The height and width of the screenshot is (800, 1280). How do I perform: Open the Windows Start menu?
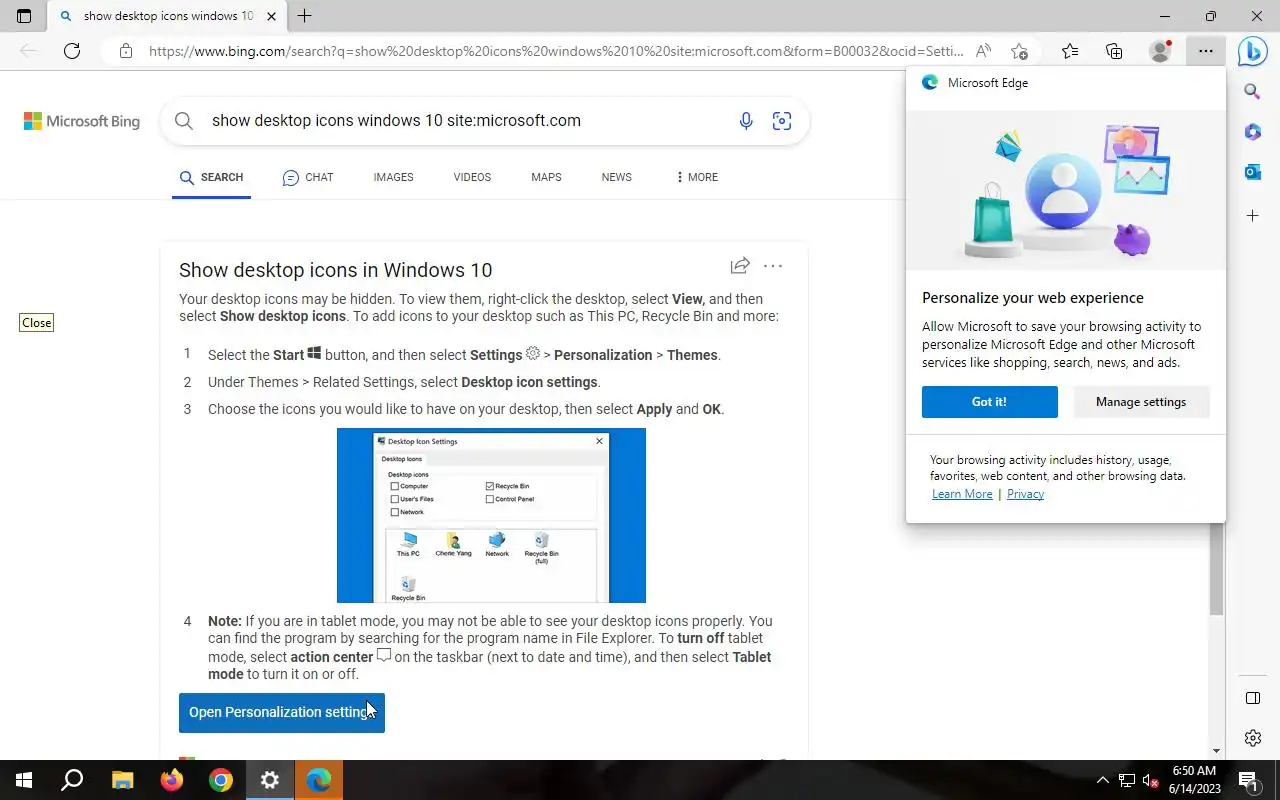(x=24, y=780)
